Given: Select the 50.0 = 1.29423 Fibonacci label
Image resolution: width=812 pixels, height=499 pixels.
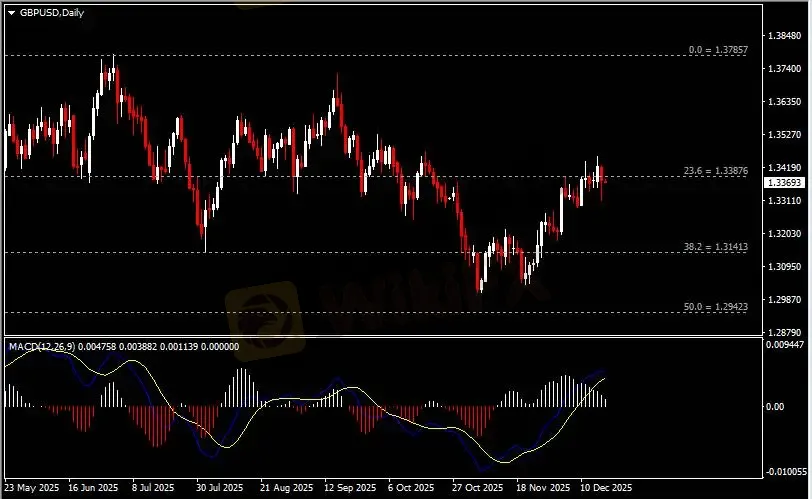Looking at the screenshot, I should click(x=716, y=306).
